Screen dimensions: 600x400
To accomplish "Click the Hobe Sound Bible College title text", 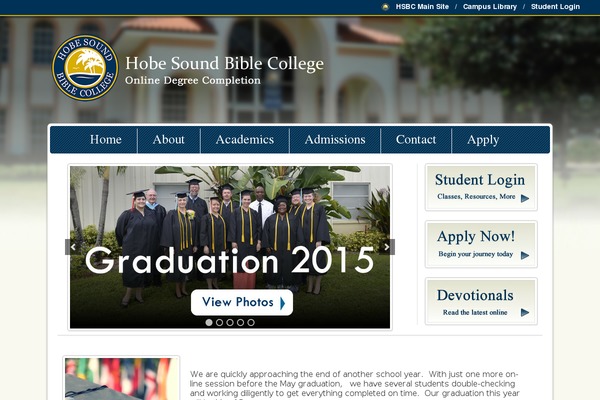I will (x=225, y=64).
